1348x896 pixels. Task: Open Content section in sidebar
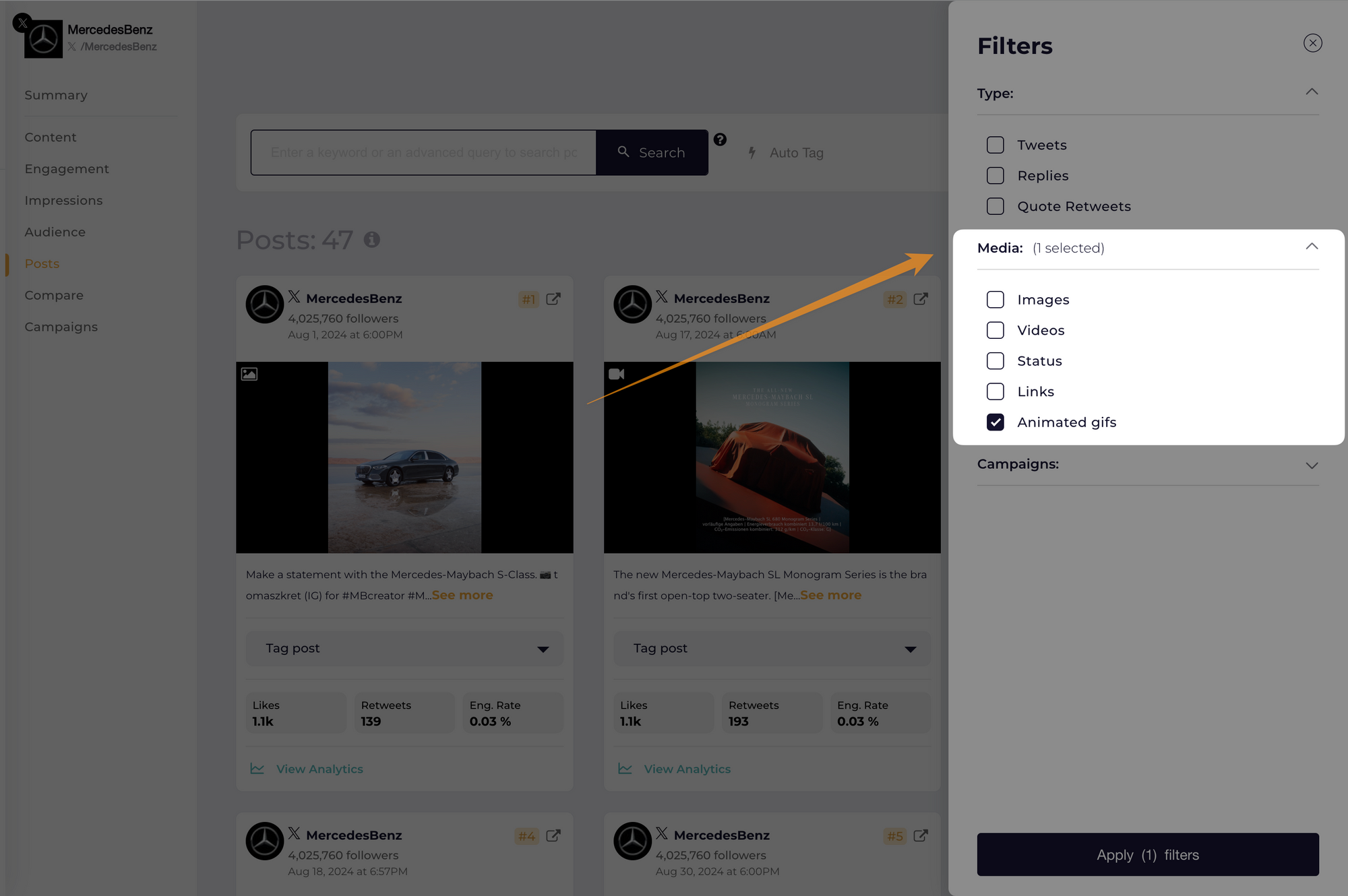51,137
